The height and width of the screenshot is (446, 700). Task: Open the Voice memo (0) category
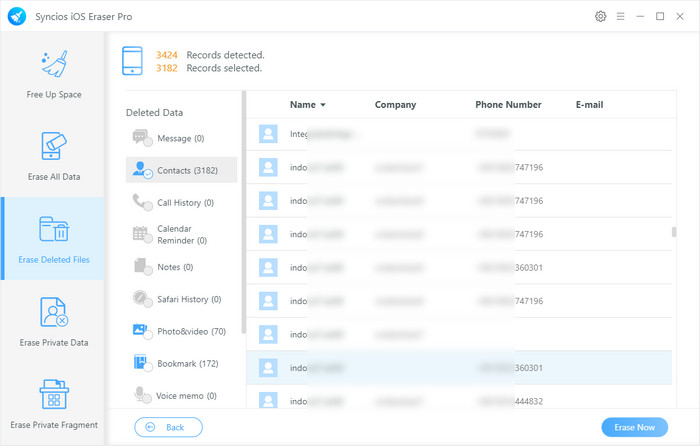point(181,395)
